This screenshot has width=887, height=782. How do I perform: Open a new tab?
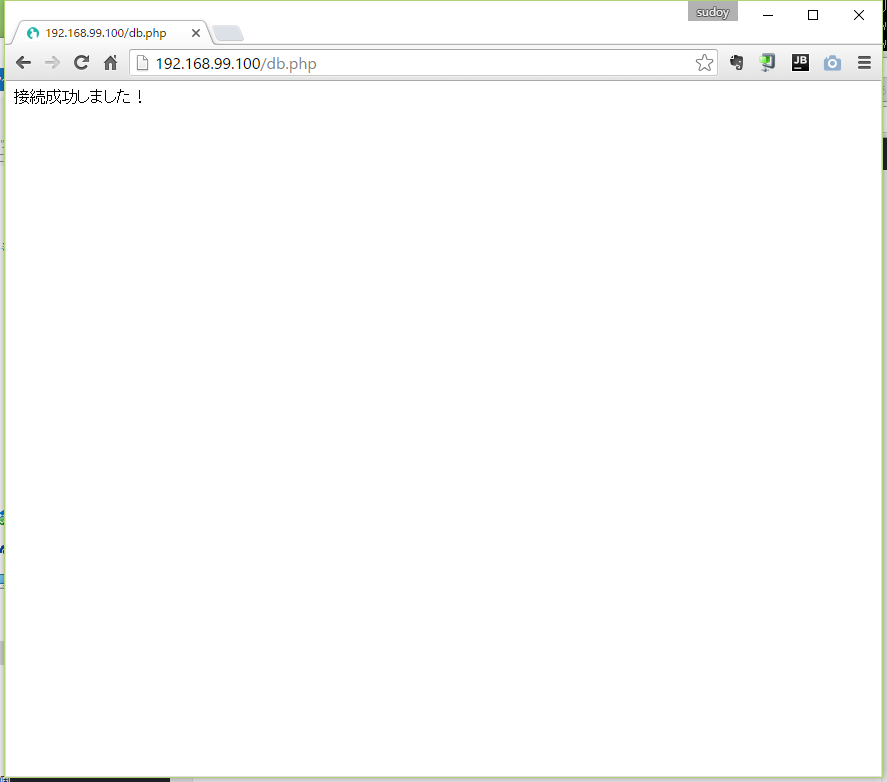pos(228,34)
